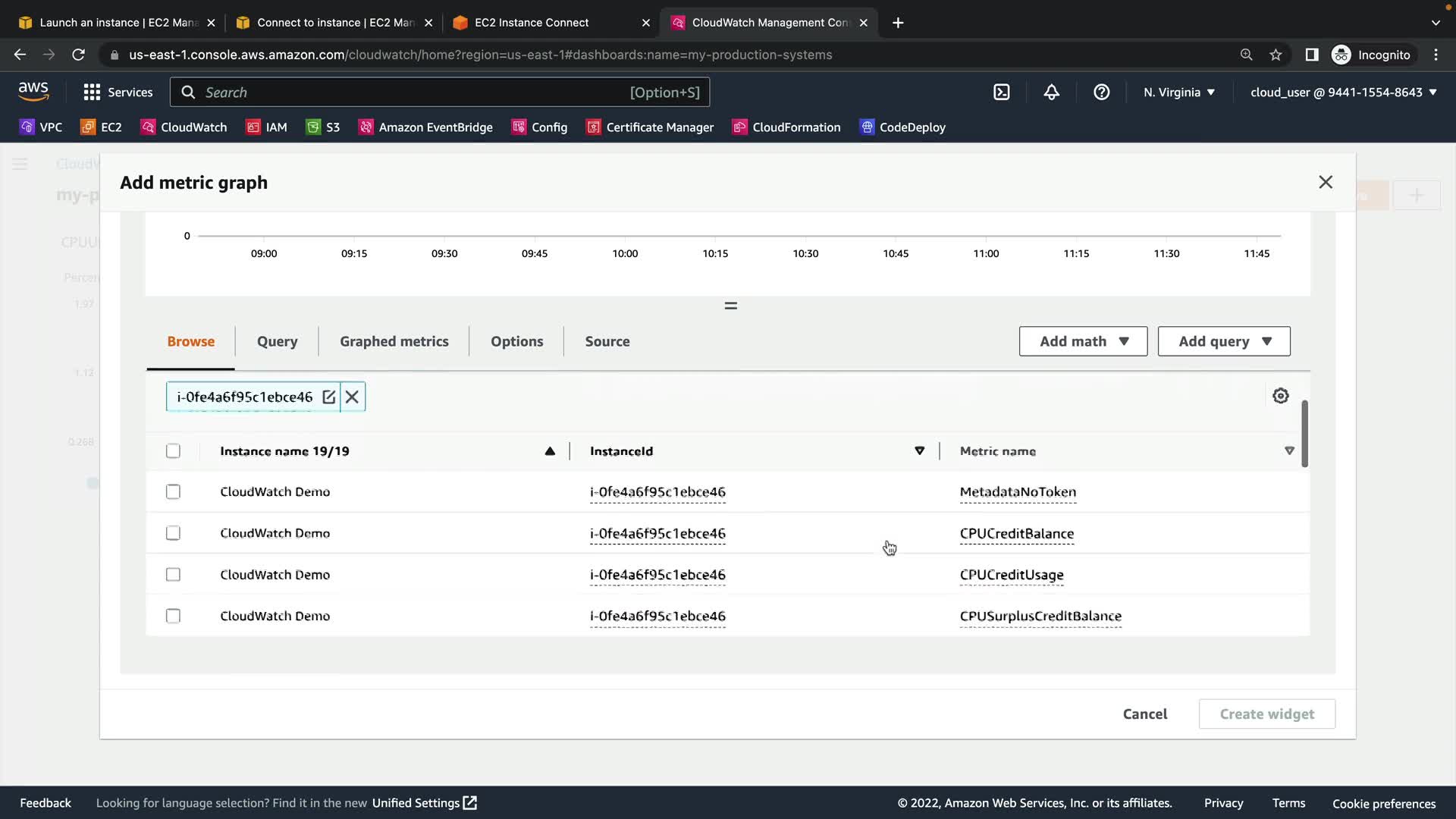This screenshot has height=819, width=1456.
Task: Click the CPUCreditUsage metric name link
Action: [x=1011, y=575]
